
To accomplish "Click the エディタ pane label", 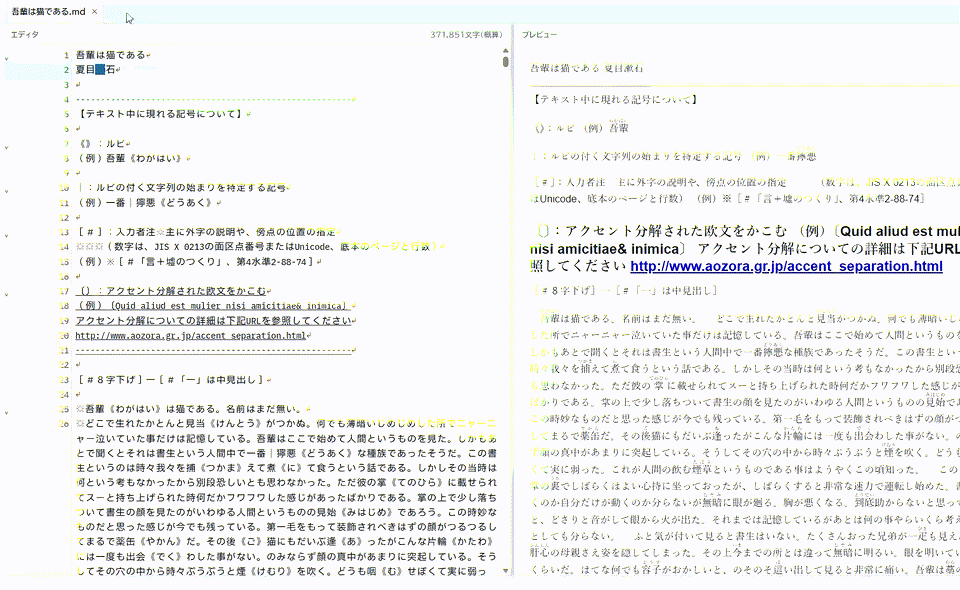I will (24, 35).
